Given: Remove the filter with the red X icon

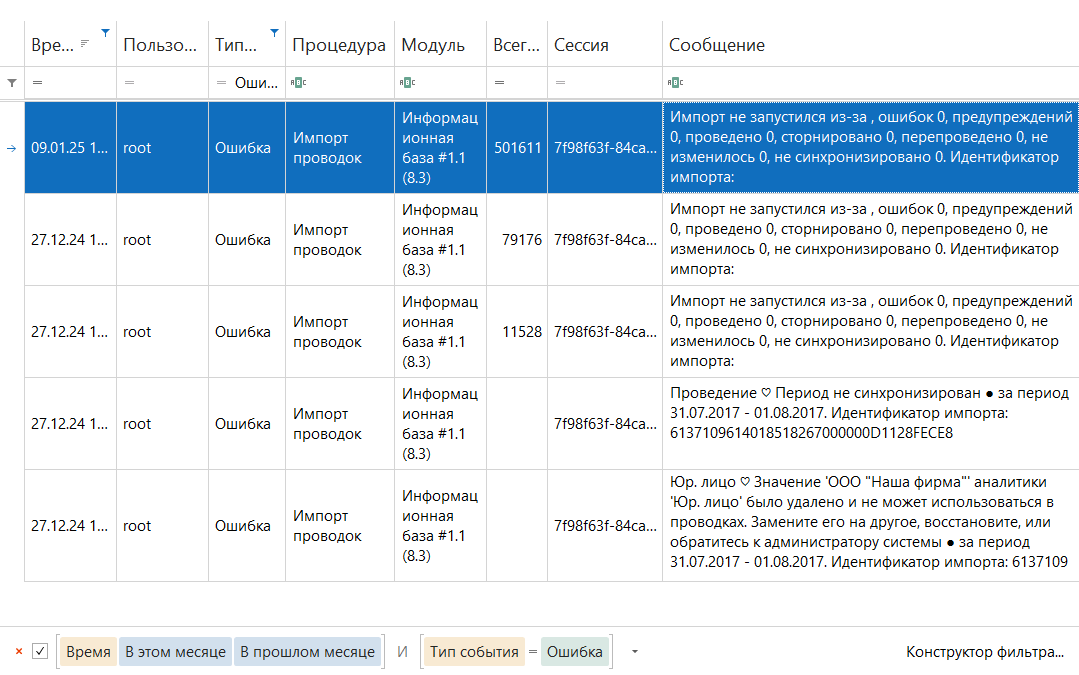Looking at the screenshot, I should [x=18, y=652].
